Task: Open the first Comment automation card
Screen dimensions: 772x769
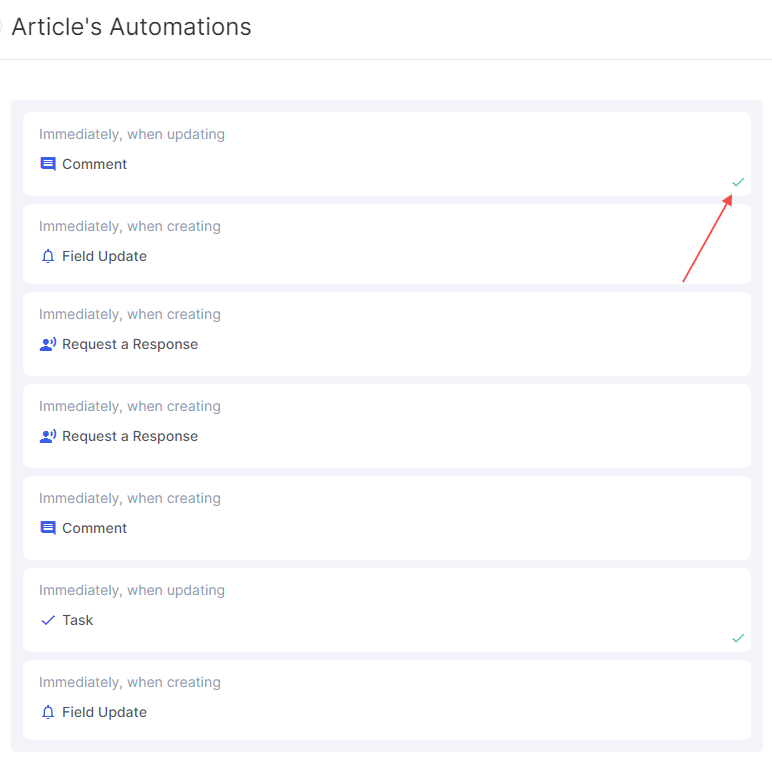Action: coord(386,154)
